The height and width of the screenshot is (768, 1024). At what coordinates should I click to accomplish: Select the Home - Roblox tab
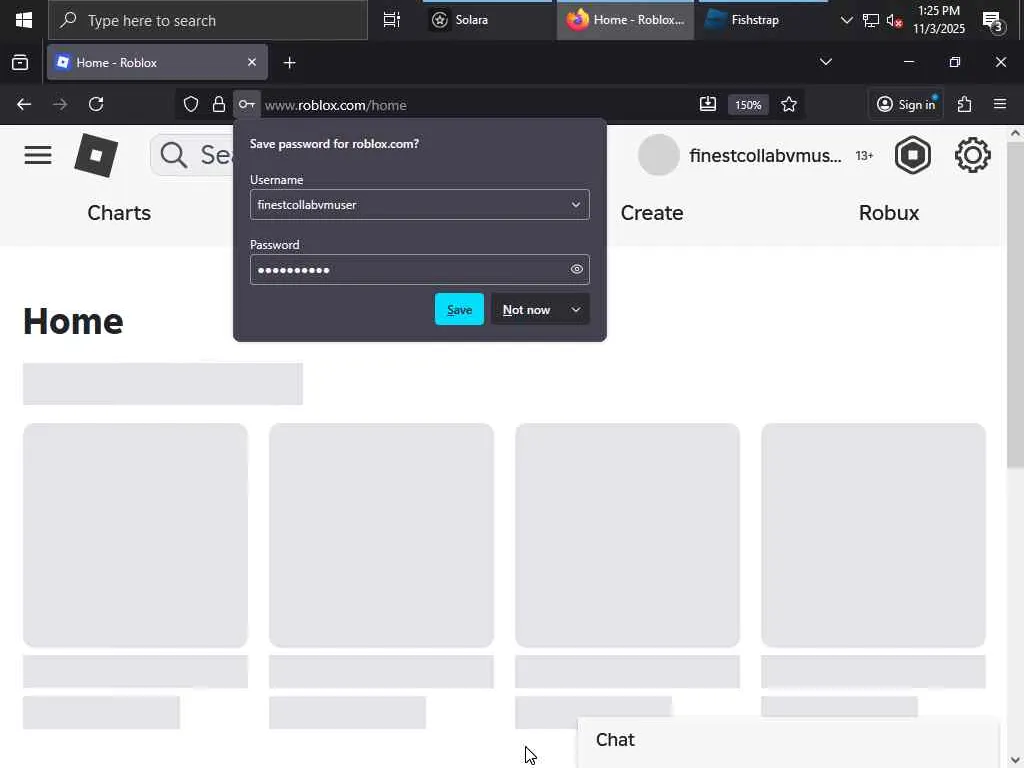coord(157,63)
